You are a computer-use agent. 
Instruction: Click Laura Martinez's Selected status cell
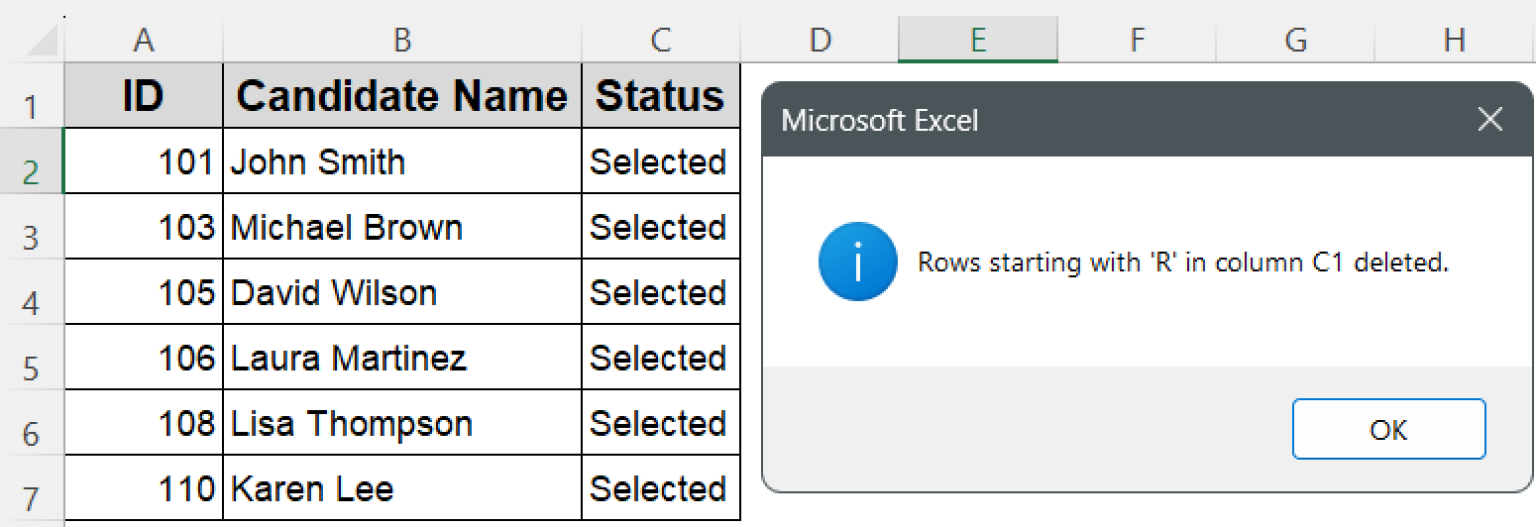(660, 358)
